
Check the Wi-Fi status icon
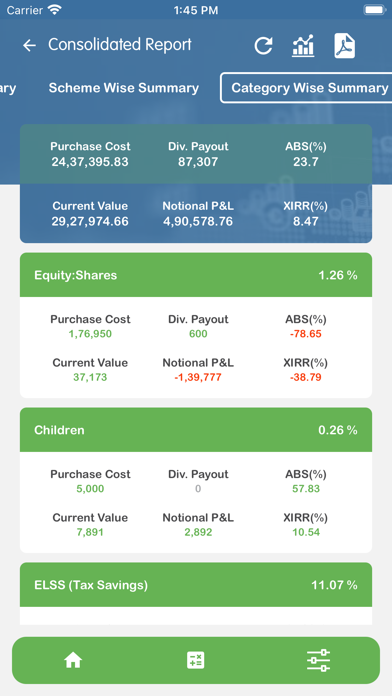55,10
